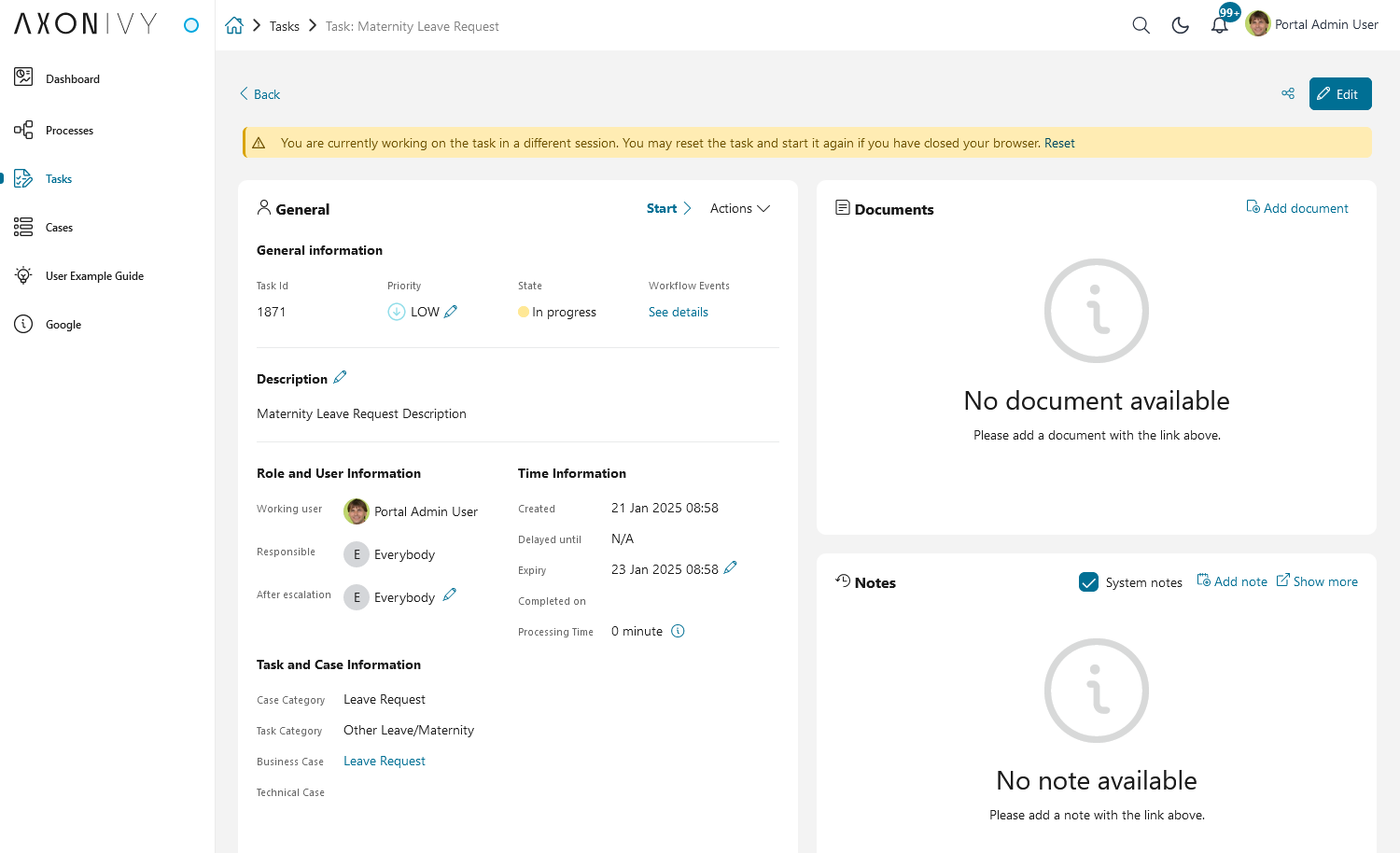Click Show more notes link
The width and height of the screenshot is (1400, 853).
pos(1317,581)
